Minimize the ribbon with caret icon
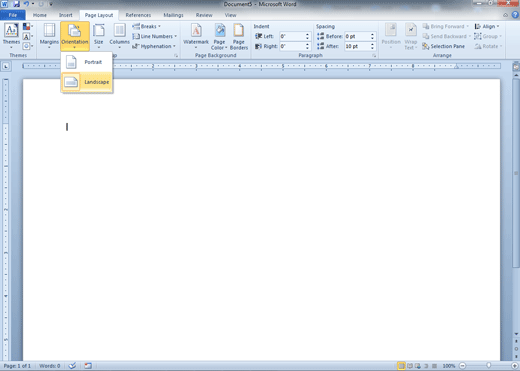 point(505,15)
